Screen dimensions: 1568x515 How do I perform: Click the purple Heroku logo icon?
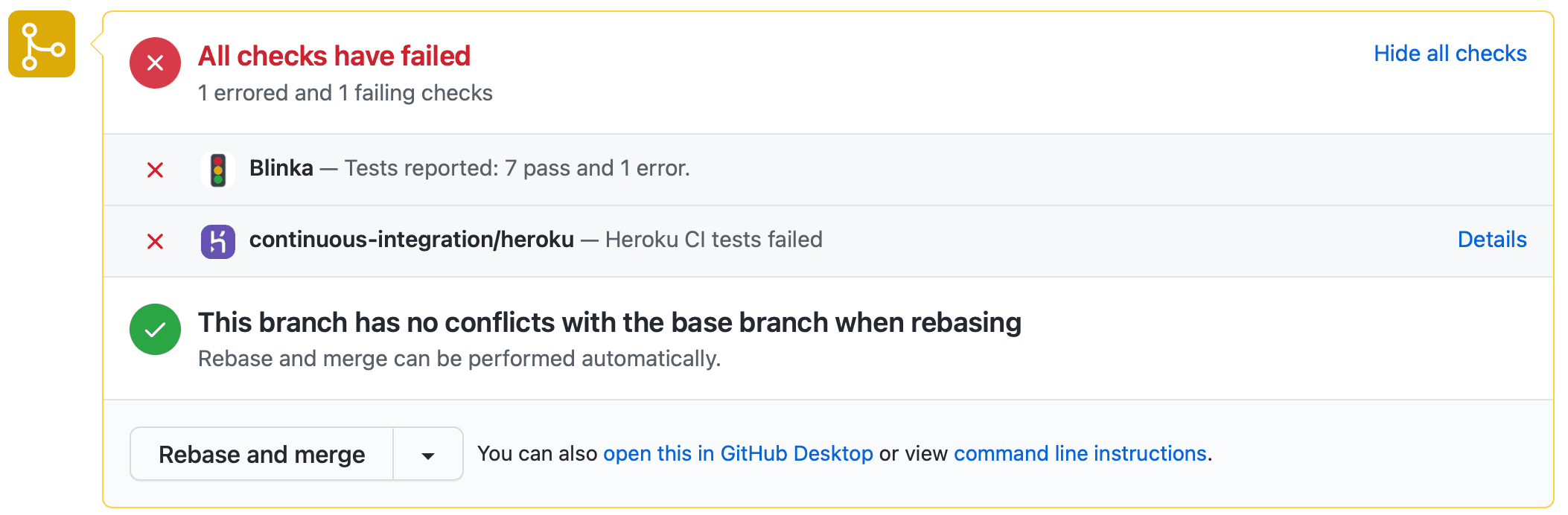coord(219,240)
